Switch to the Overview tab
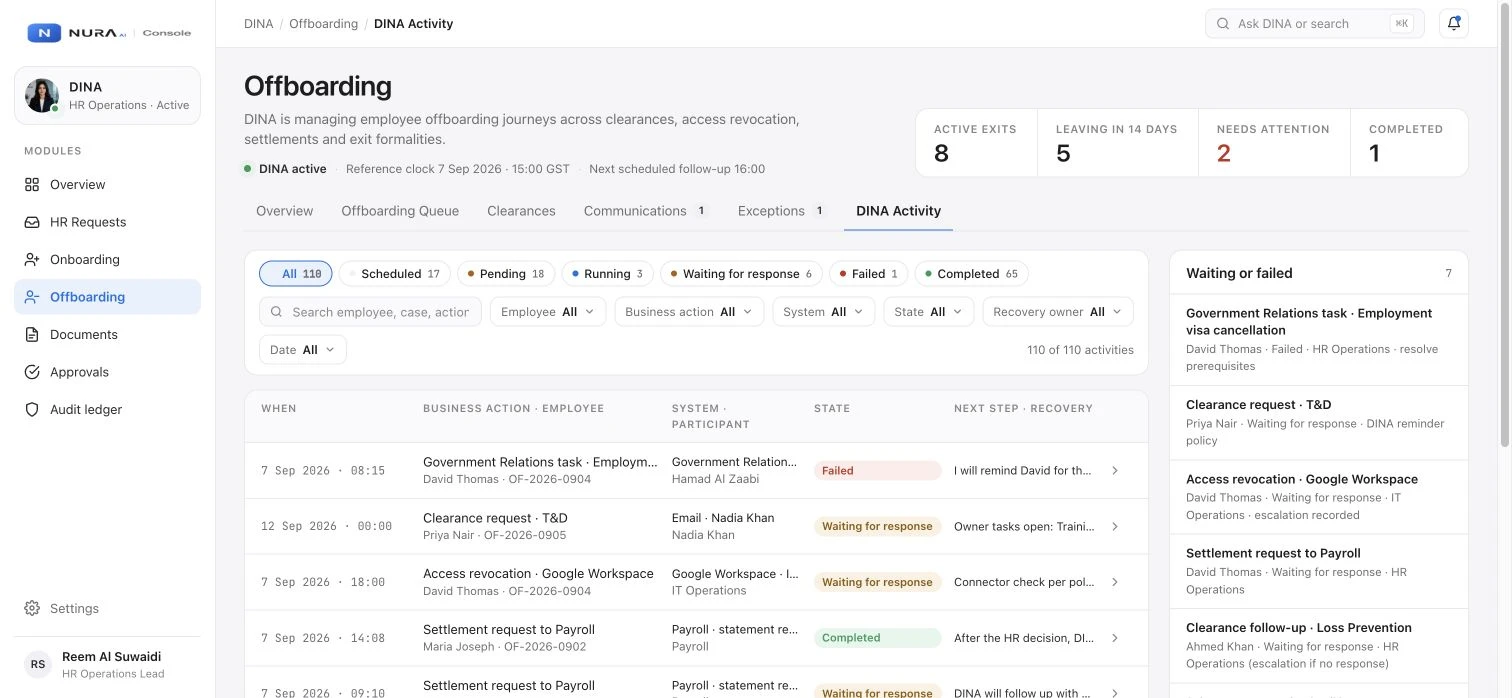Screen dimensions: 1512x698 (x=284, y=211)
